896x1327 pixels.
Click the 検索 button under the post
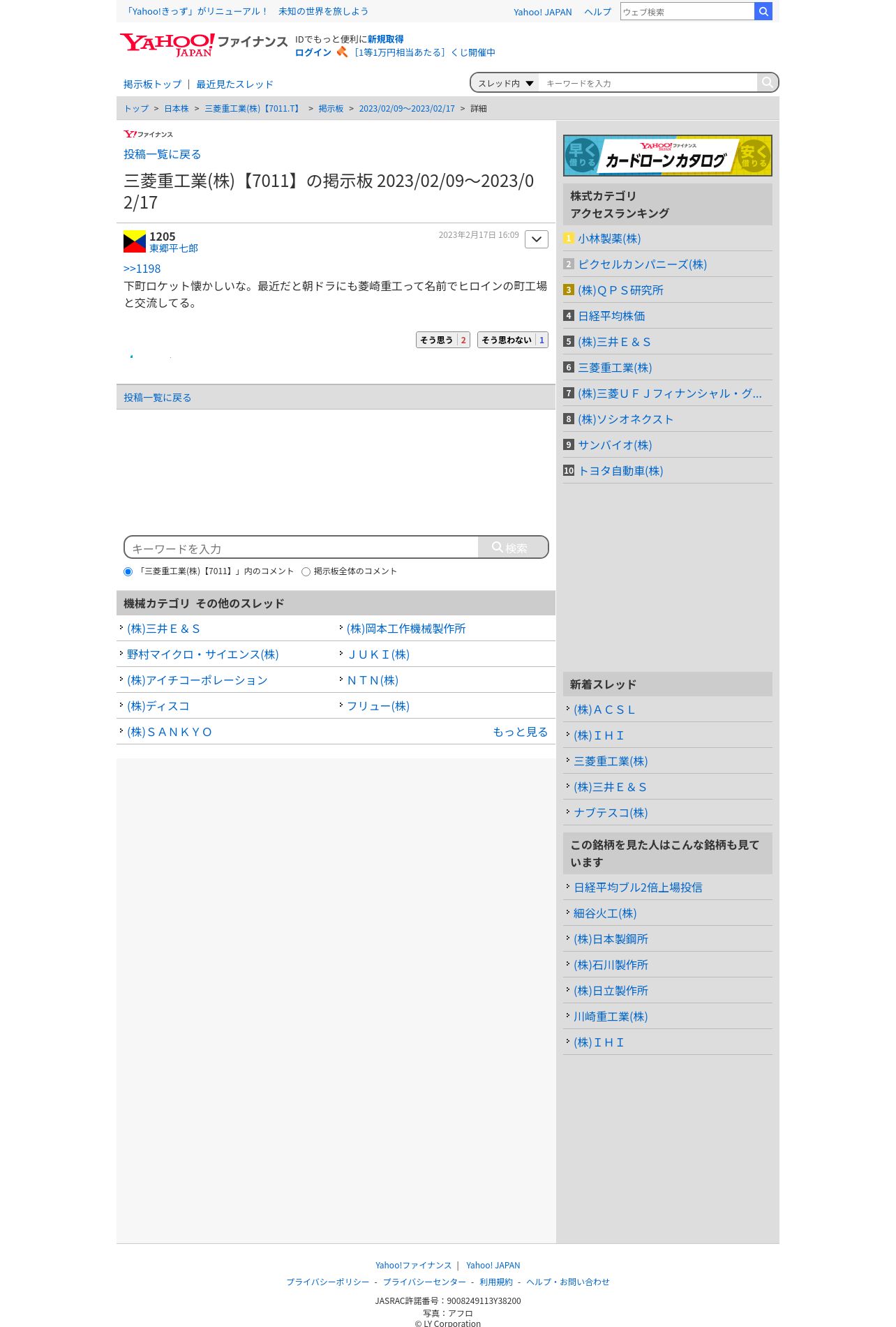(512, 548)
